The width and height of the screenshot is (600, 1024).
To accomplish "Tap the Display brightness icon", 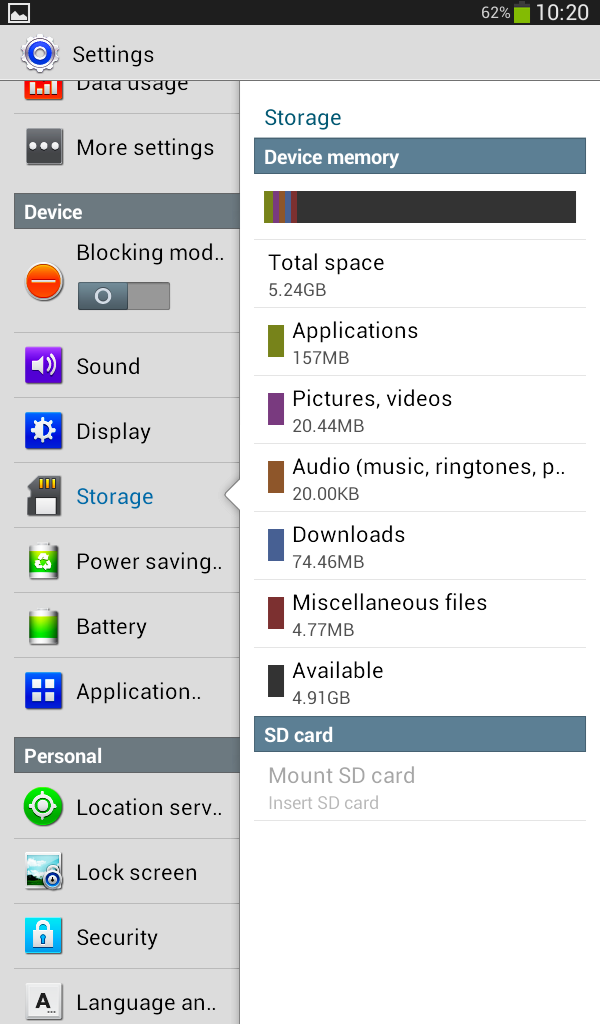I will pos(44,431).
